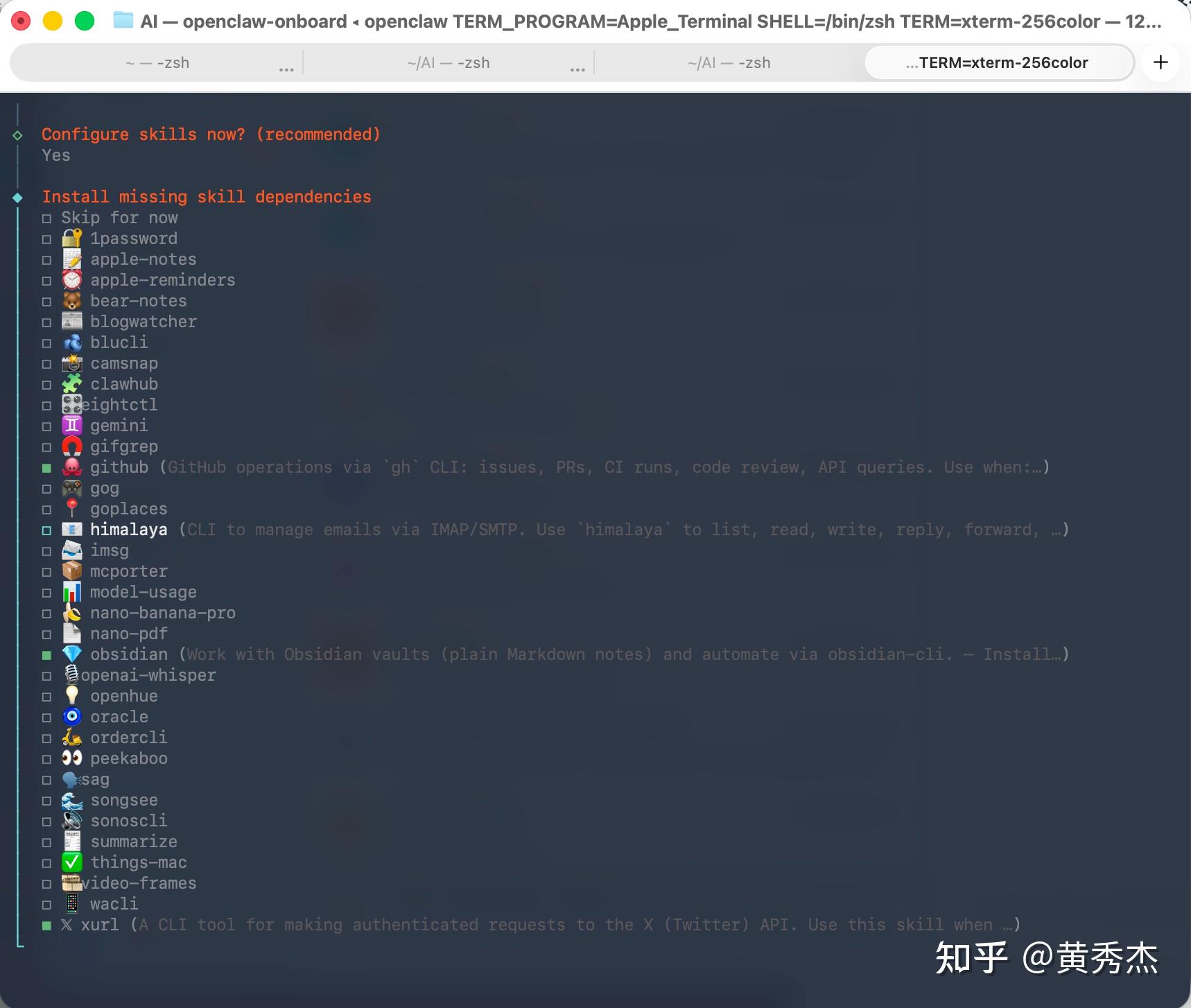Check the blucli skill checkbox
The width and height of the screenshot is (1191, 1008).
[46, 343]
